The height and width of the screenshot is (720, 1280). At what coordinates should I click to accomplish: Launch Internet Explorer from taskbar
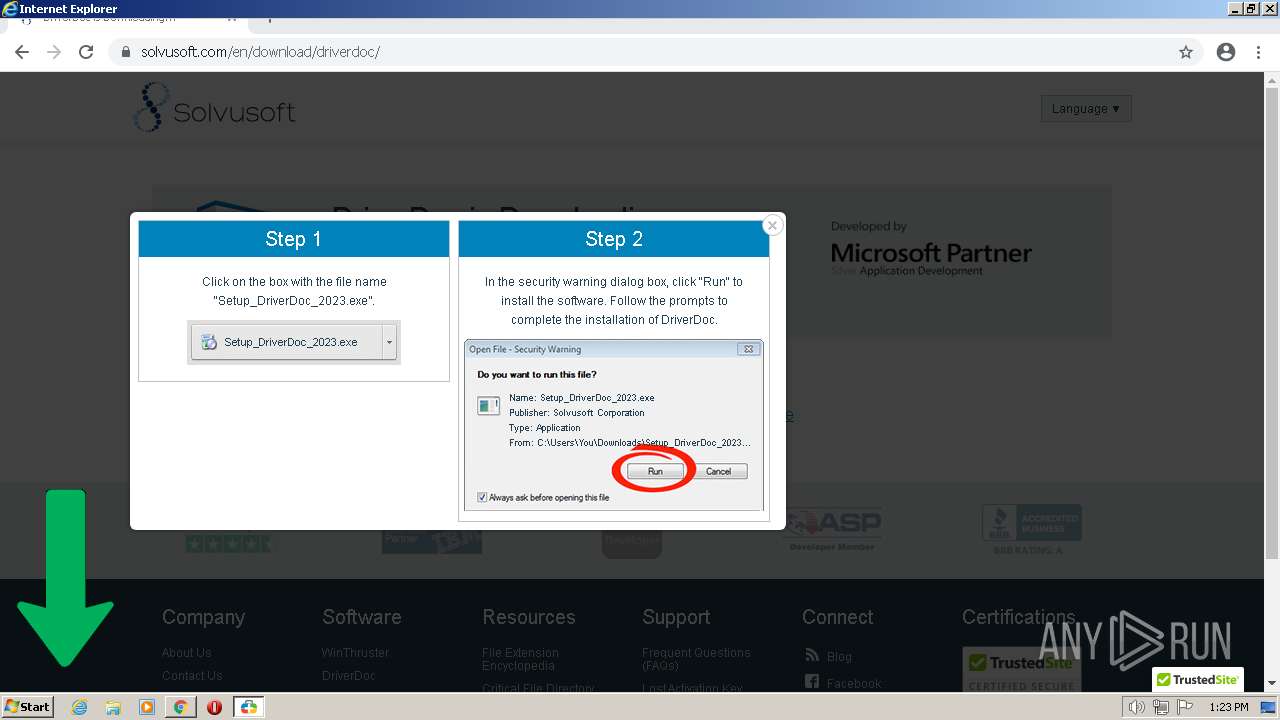coord(80,707)
